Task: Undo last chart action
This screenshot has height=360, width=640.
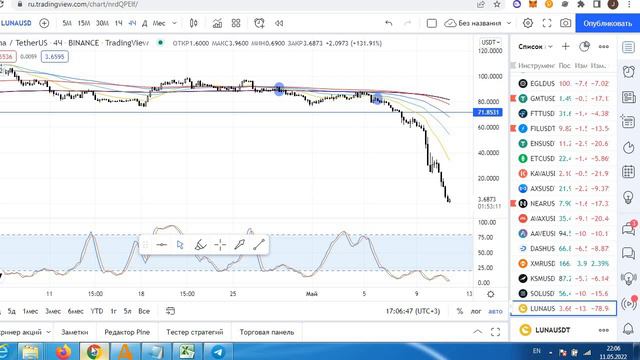Action: point(389,23)
